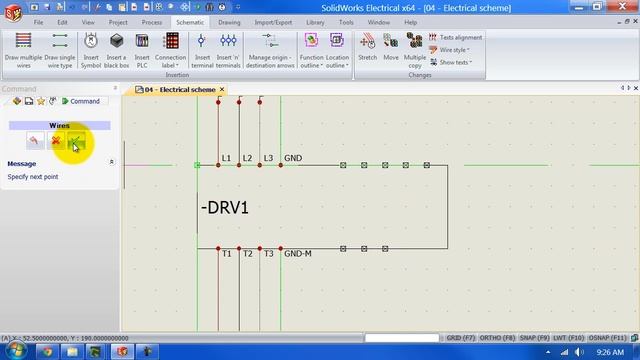The height and width of the screenshot is (360, 640).
Task: Open the File menu
Action: [x=38, y=22]
